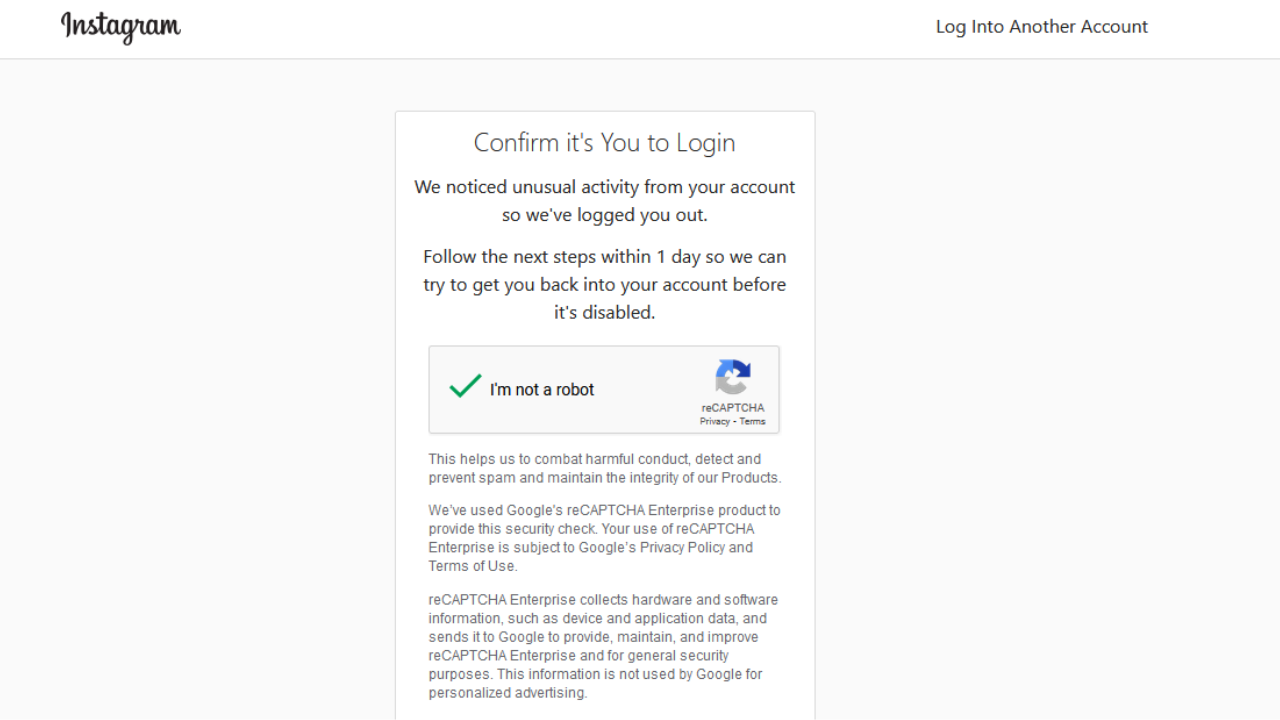1280x720 pixels.
Task: Click the "Follow the next steps within 1 day" paragraph
Action: (x=605, y=284)
